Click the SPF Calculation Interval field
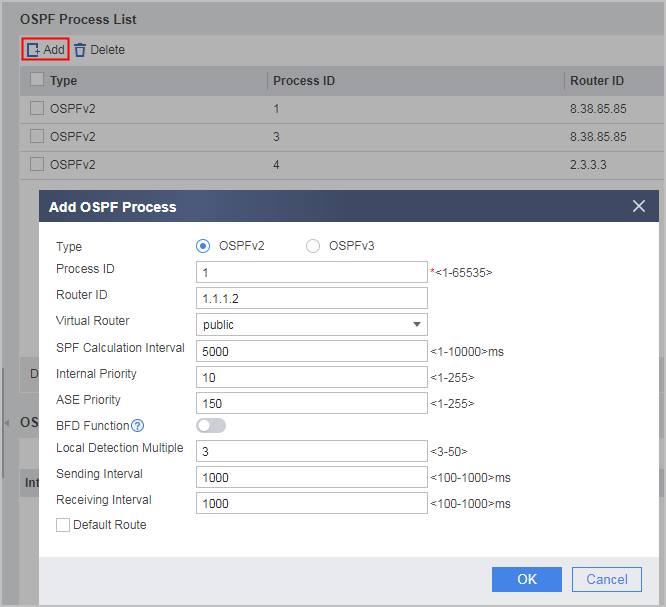 coord(312,351)
